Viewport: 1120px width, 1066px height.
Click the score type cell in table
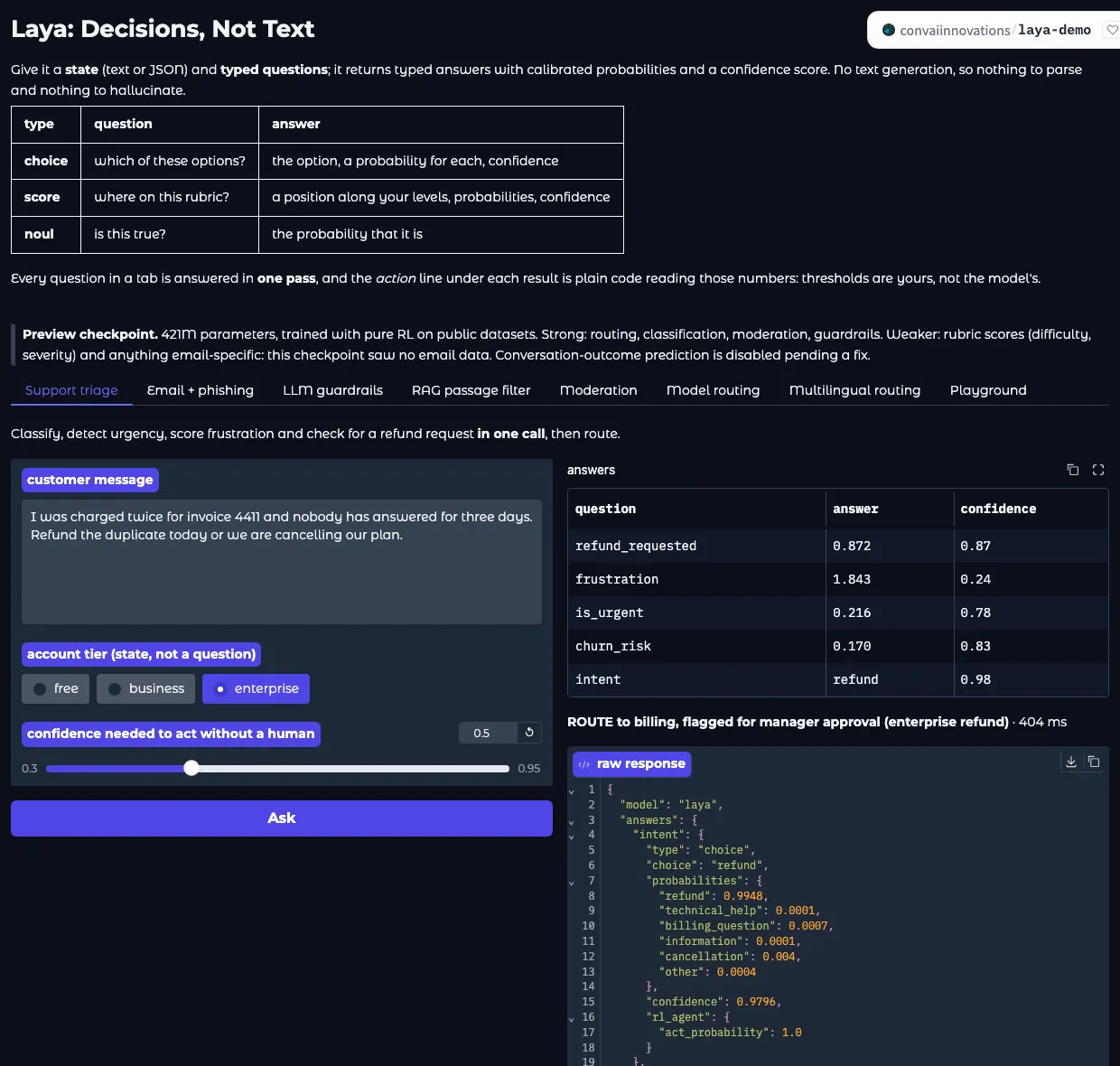pos(46,197)
